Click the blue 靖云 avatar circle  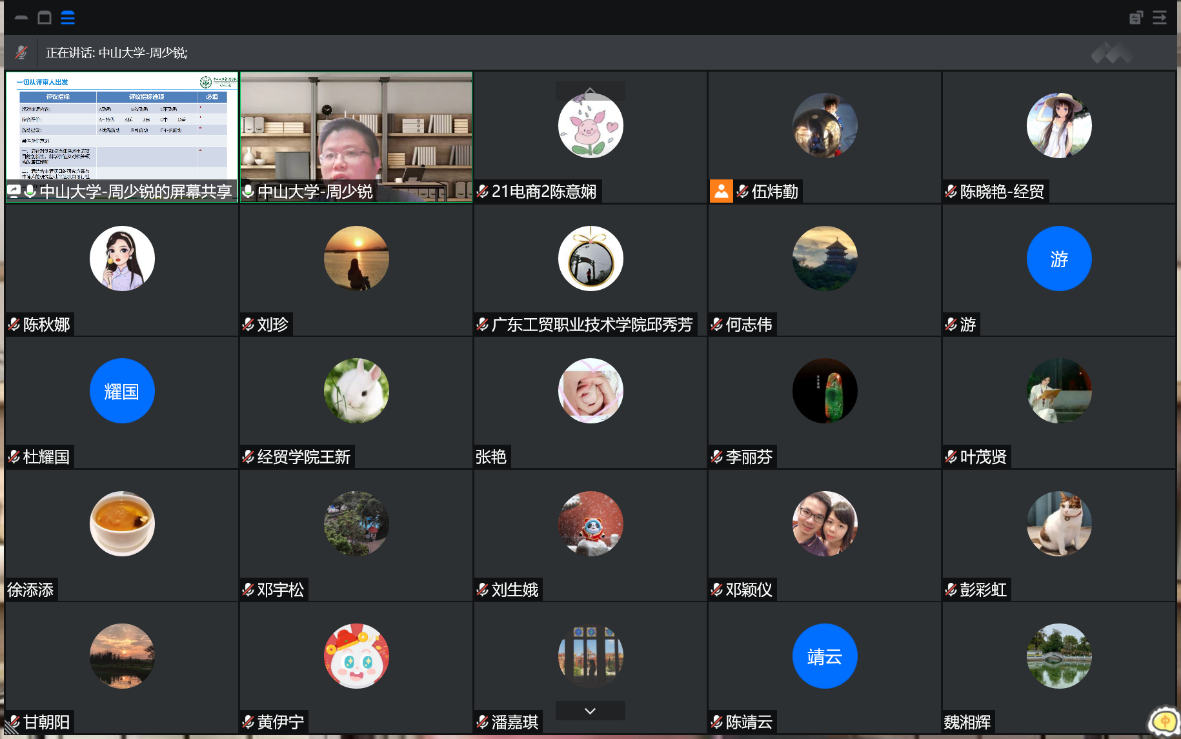point(825,657)
